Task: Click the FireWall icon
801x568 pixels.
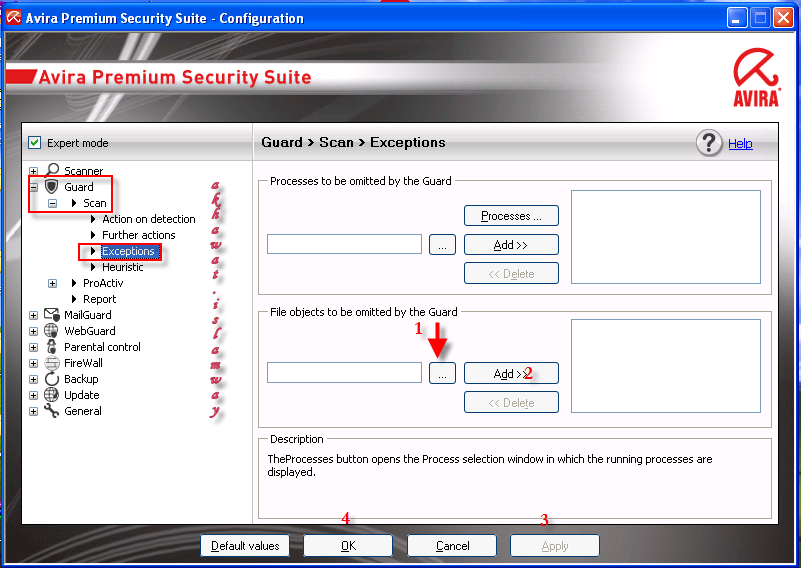Action: click(x=52, y=363)
